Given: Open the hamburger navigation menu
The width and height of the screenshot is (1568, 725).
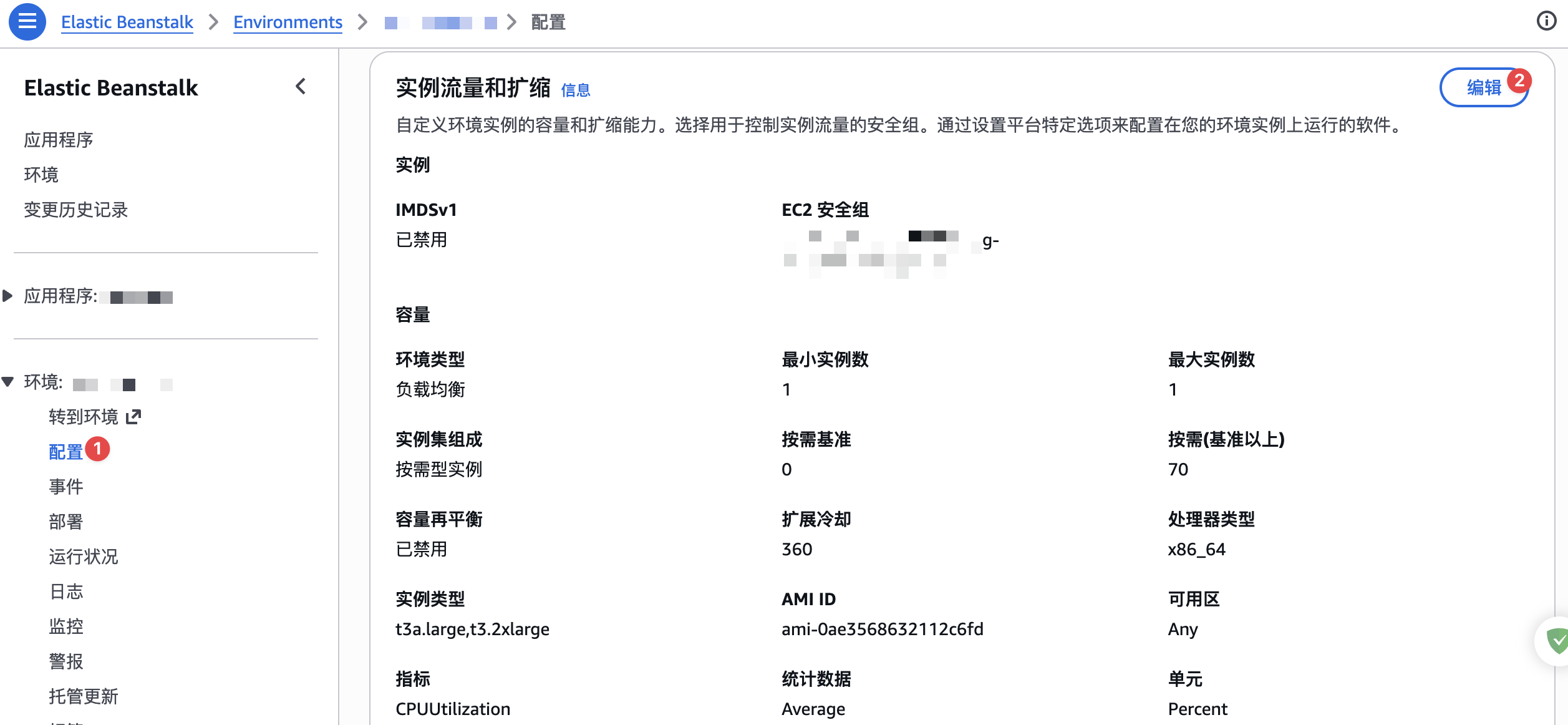Looking at the screenshot, I should [x=27, y=22].
